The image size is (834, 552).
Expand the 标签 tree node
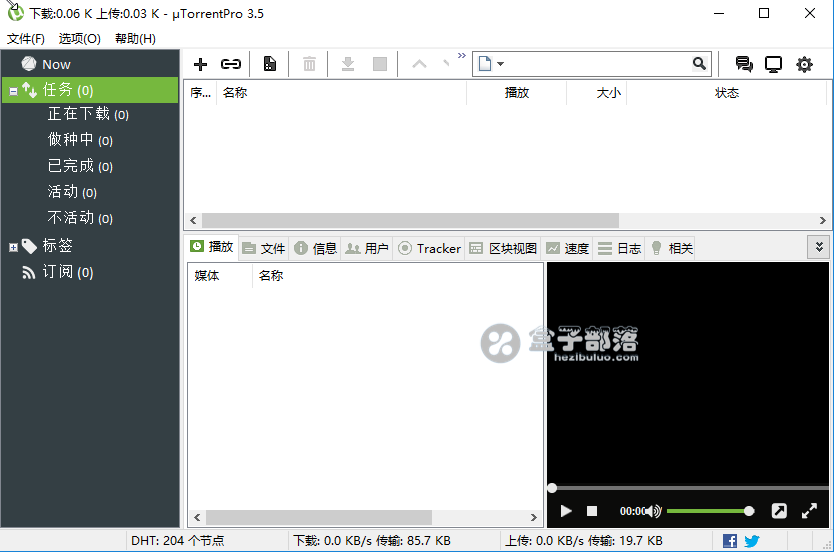(x=13, y=247)
